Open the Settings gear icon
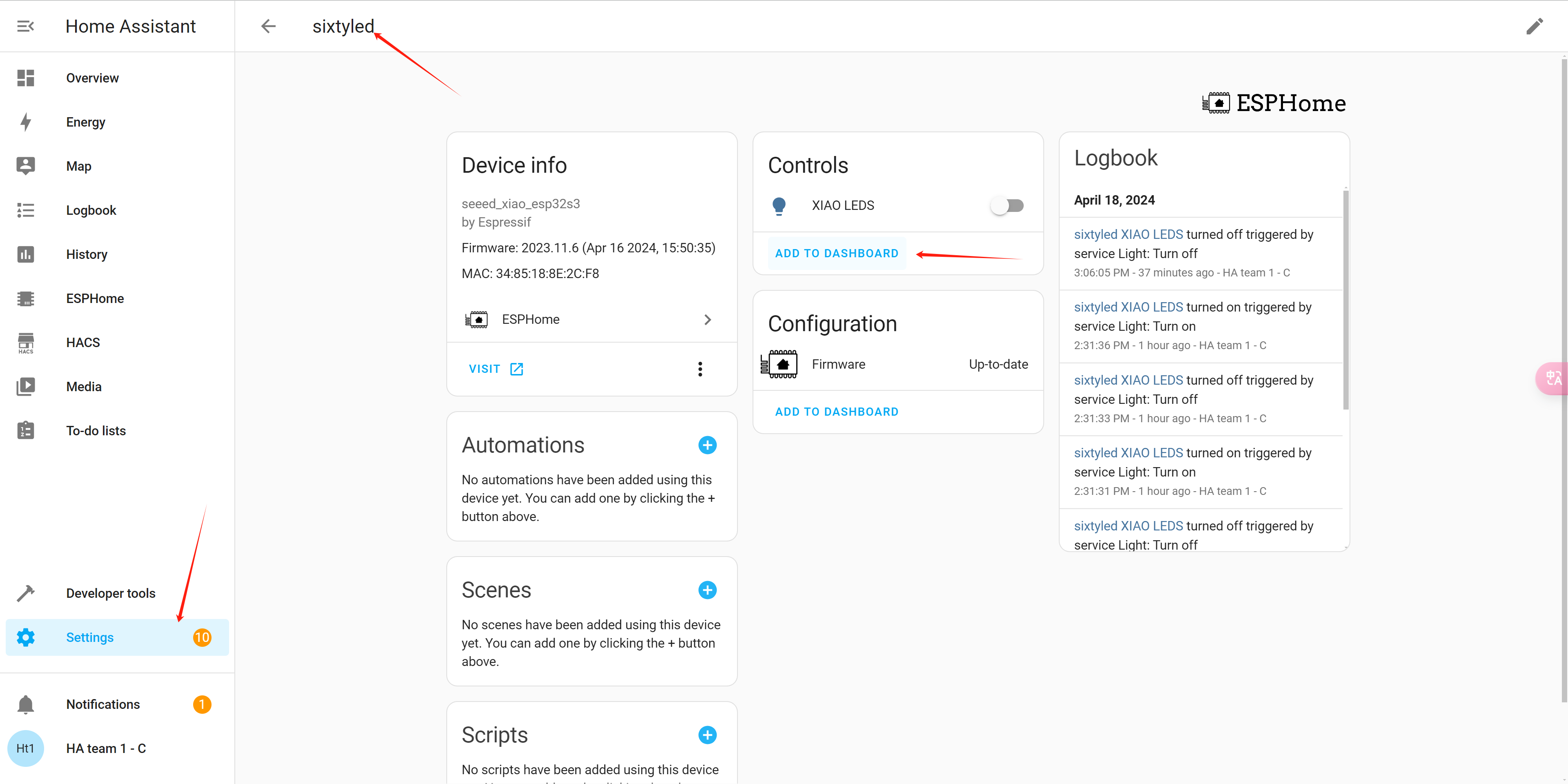The height and width of the screenshot is (784, 1568). [x=26, y=637]
